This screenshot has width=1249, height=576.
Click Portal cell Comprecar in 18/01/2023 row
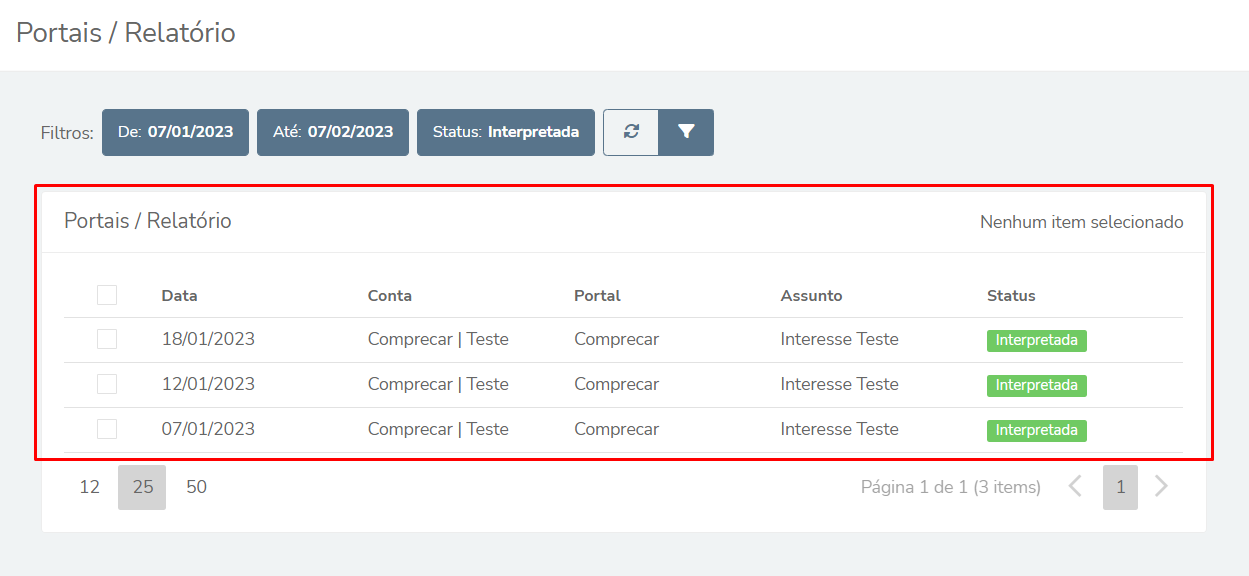(616, 339)
